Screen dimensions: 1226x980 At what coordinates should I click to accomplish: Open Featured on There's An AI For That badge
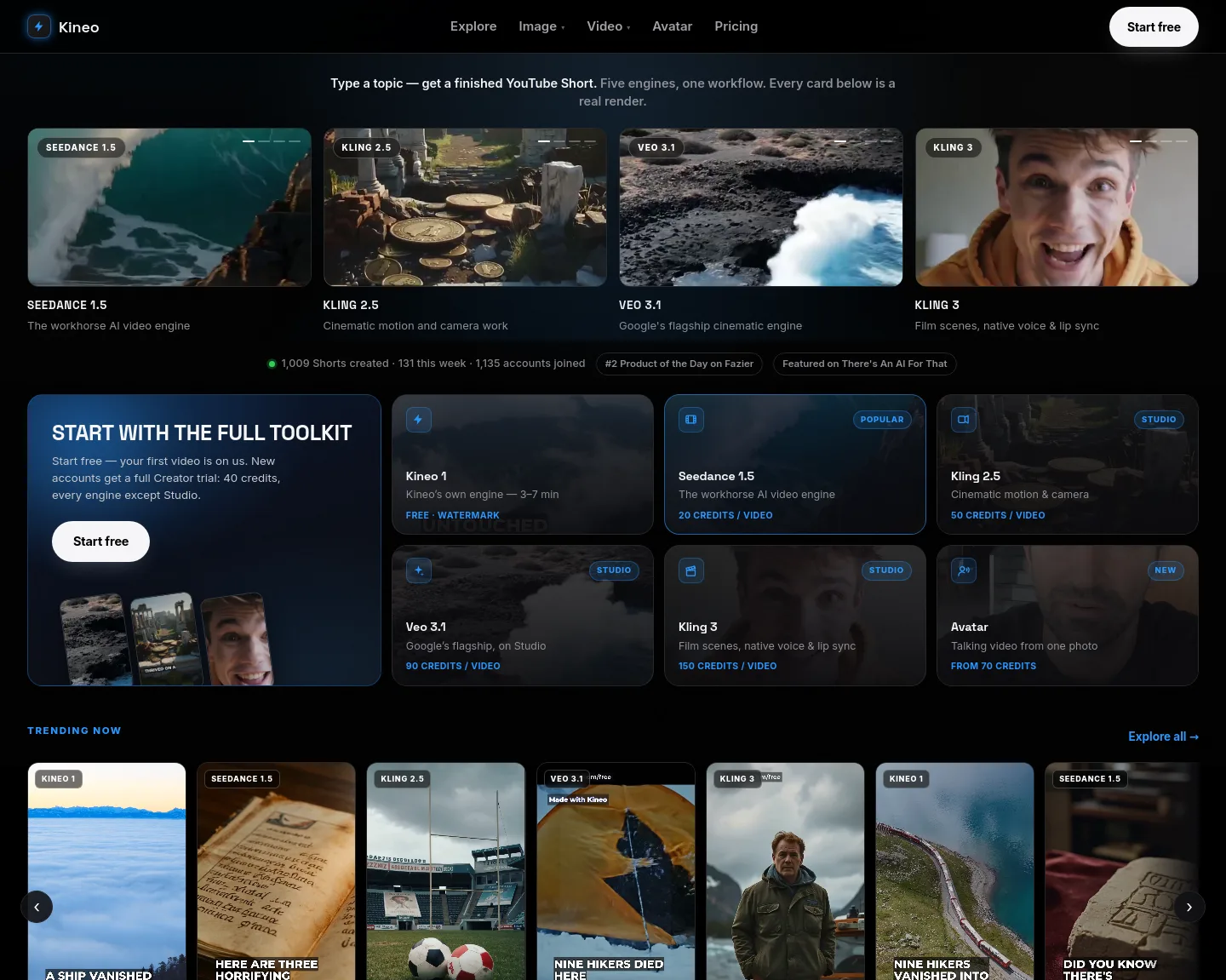(865, 364)
